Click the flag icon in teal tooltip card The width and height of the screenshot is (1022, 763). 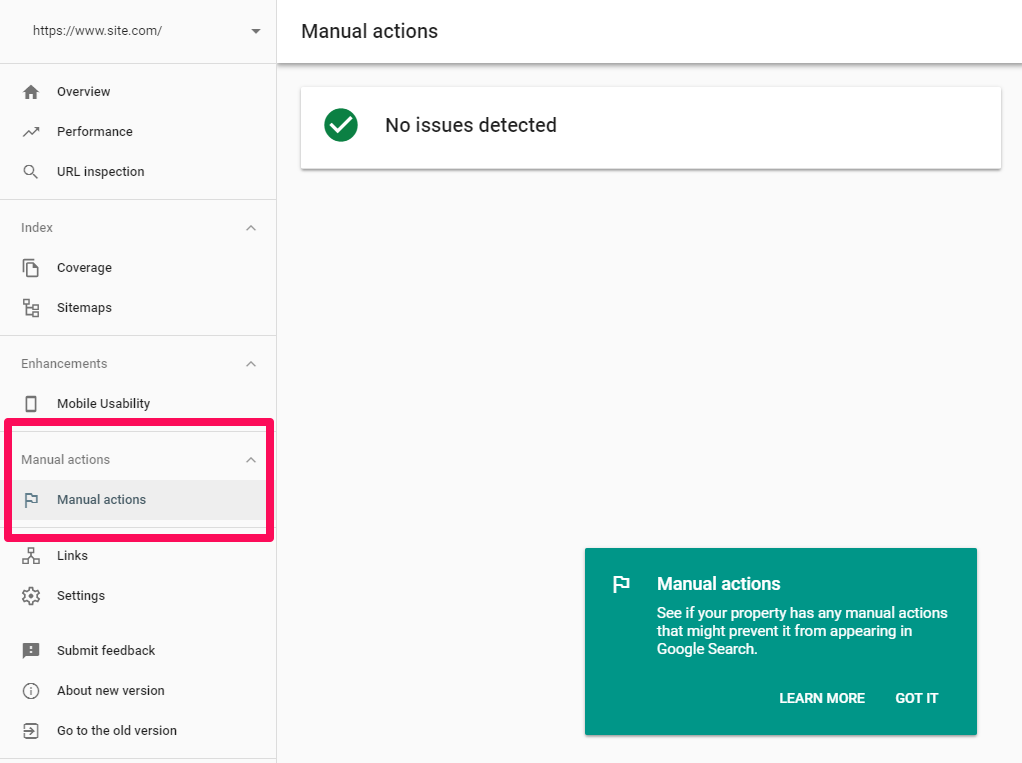pos(621,584)
